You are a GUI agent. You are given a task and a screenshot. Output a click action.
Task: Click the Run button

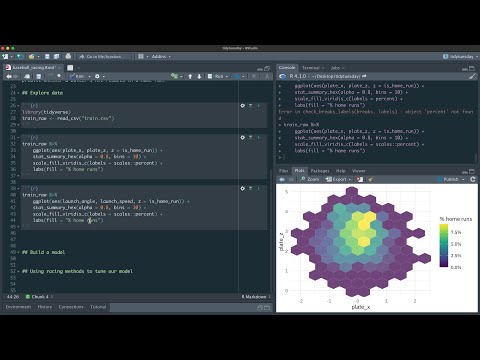point(216,76)
